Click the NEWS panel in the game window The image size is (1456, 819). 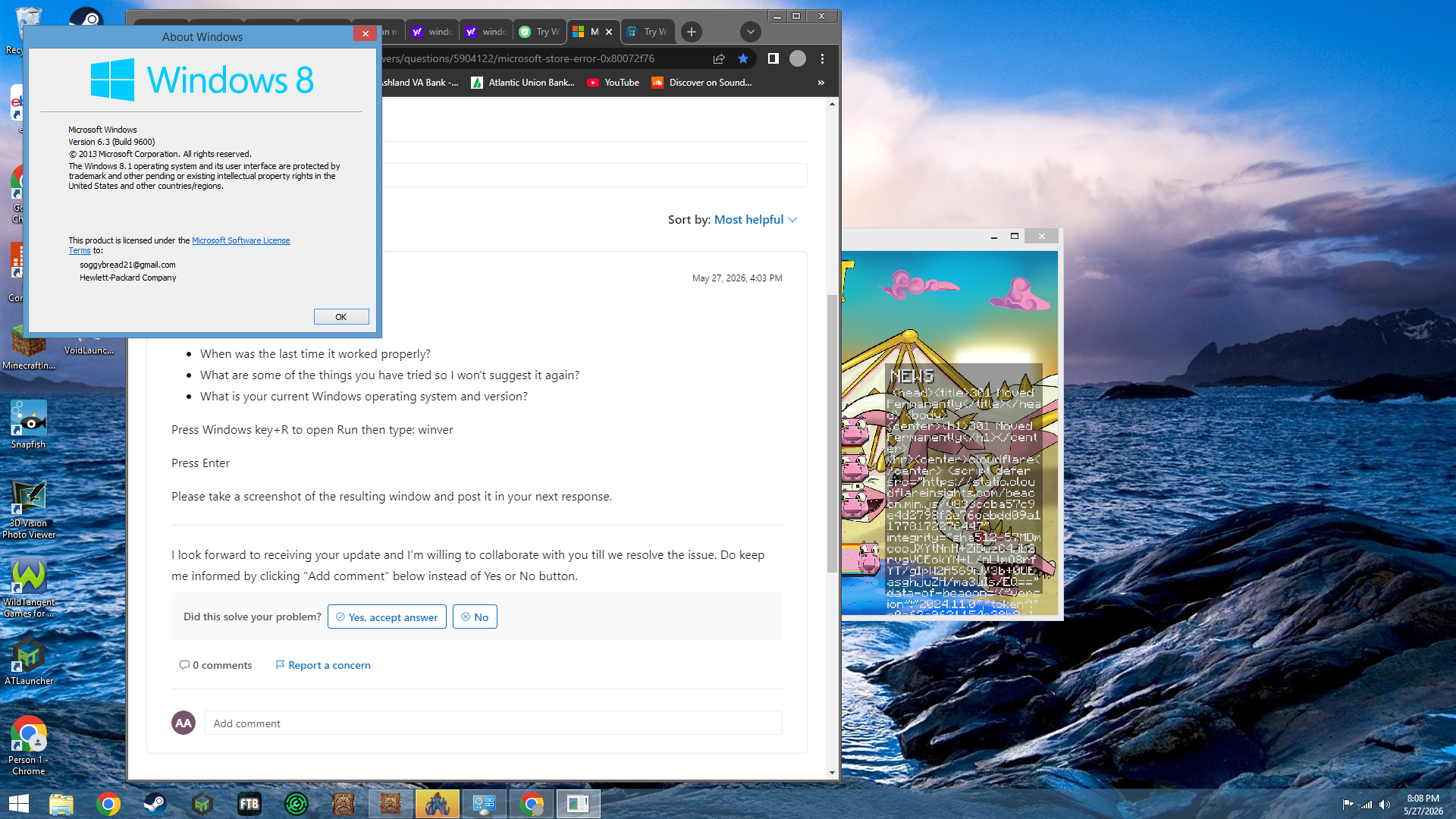click(963, 489)
